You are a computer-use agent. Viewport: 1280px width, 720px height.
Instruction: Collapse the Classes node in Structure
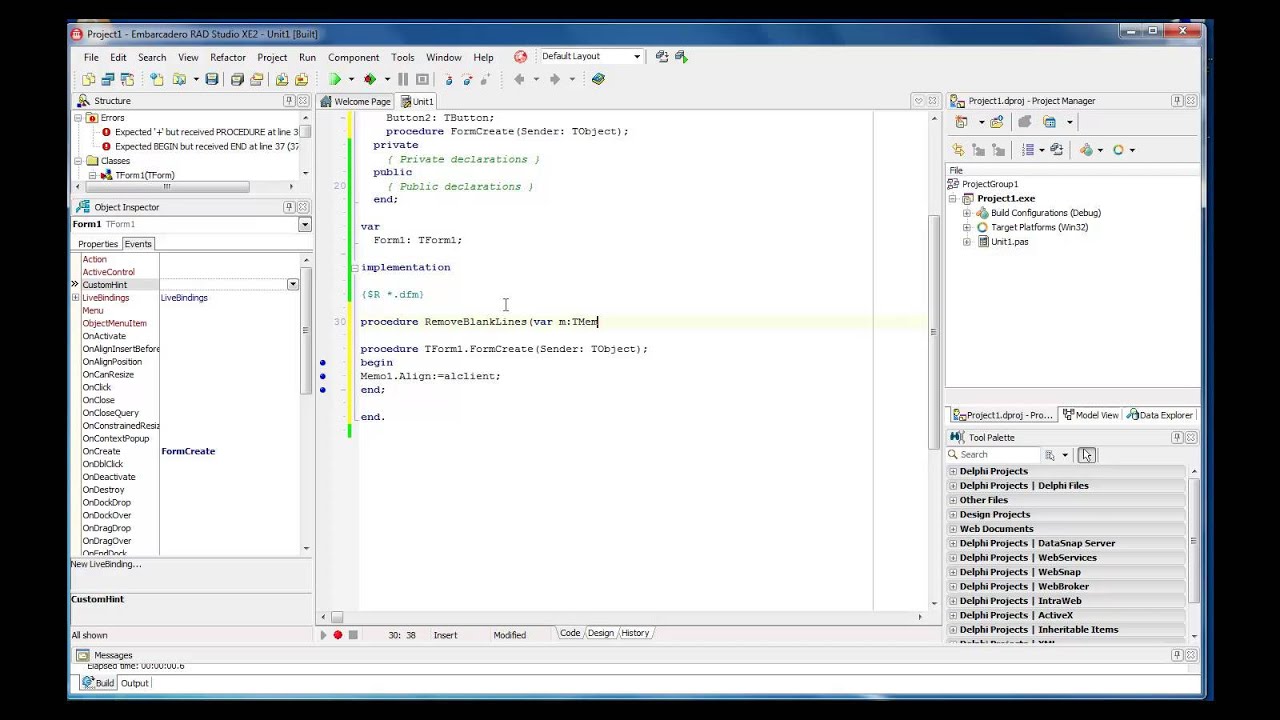click(79, 161)
